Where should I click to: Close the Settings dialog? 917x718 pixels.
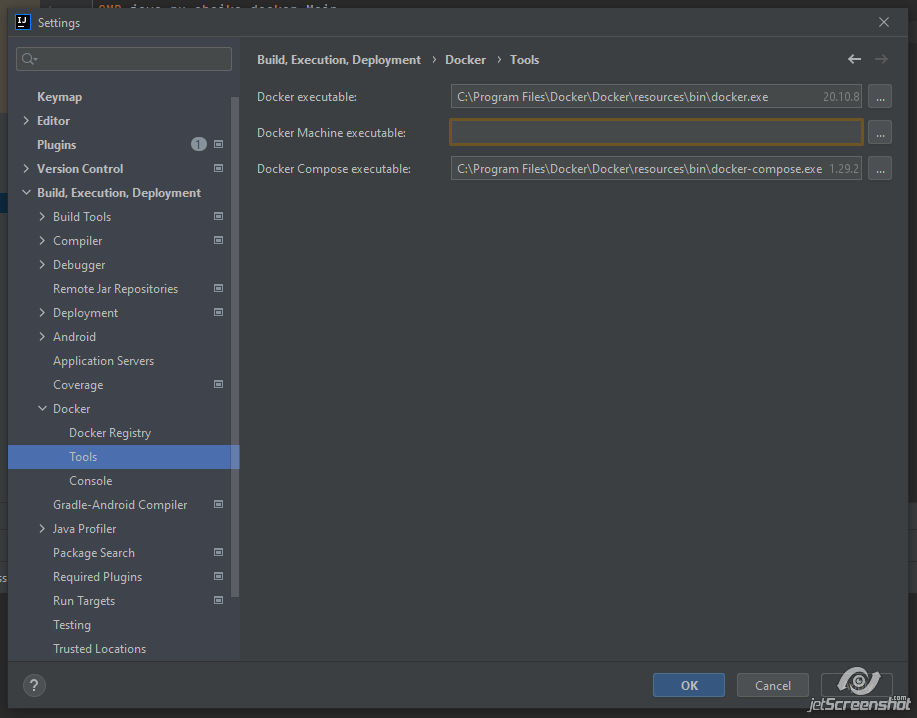pyautogui.click(x=884, y=22)
